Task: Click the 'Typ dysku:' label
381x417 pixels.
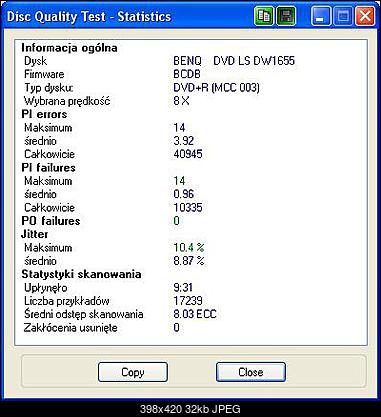Action: (49, 88)
